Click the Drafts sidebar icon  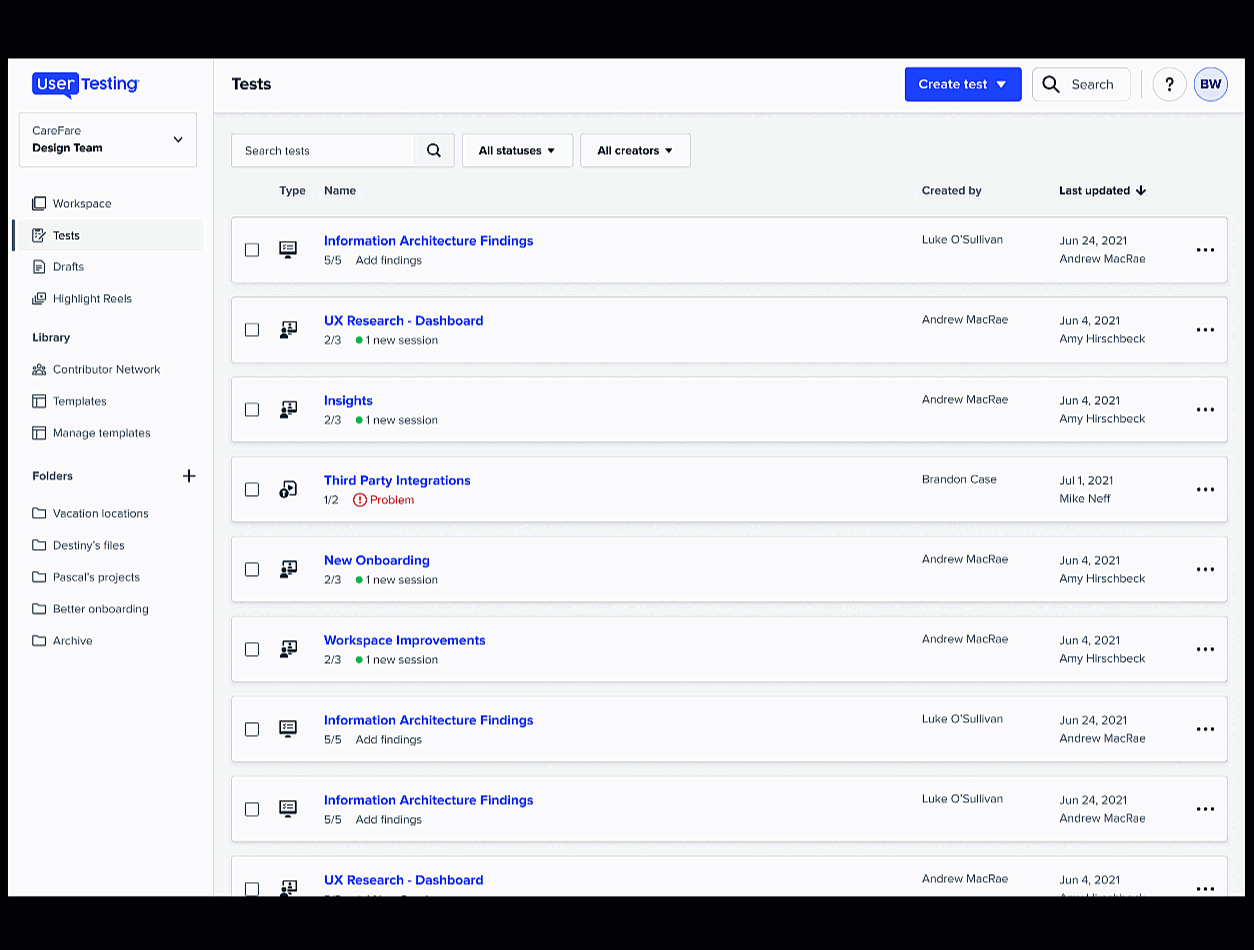[39, 267]
